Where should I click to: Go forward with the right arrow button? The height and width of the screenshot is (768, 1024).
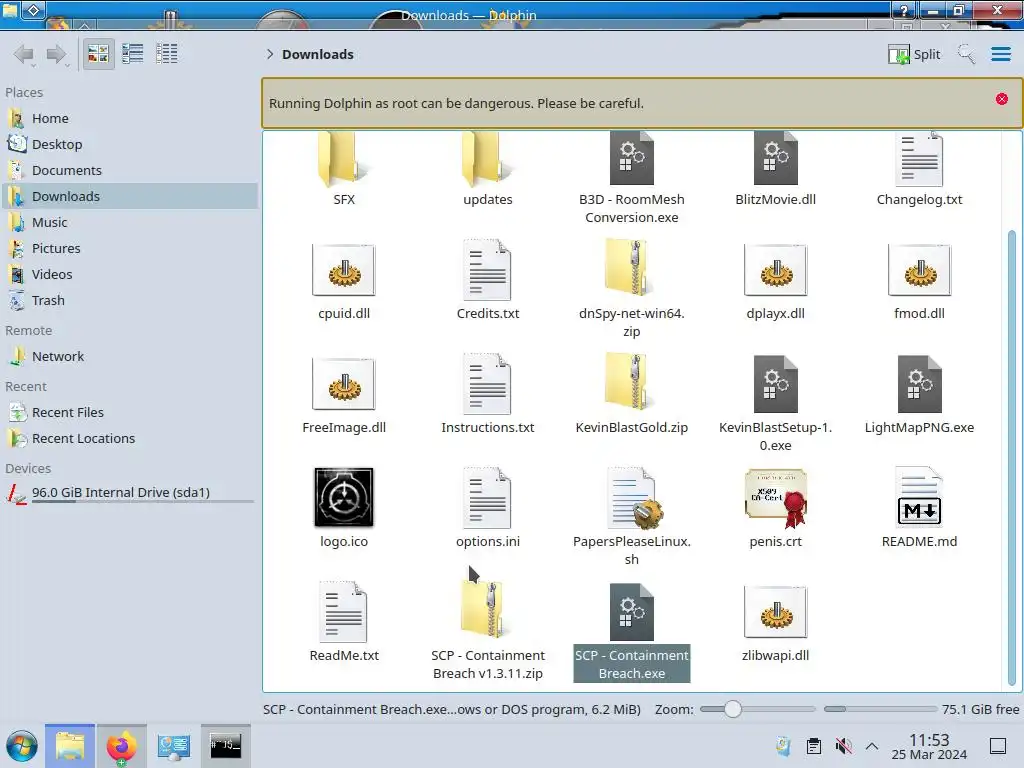(57, 54)
